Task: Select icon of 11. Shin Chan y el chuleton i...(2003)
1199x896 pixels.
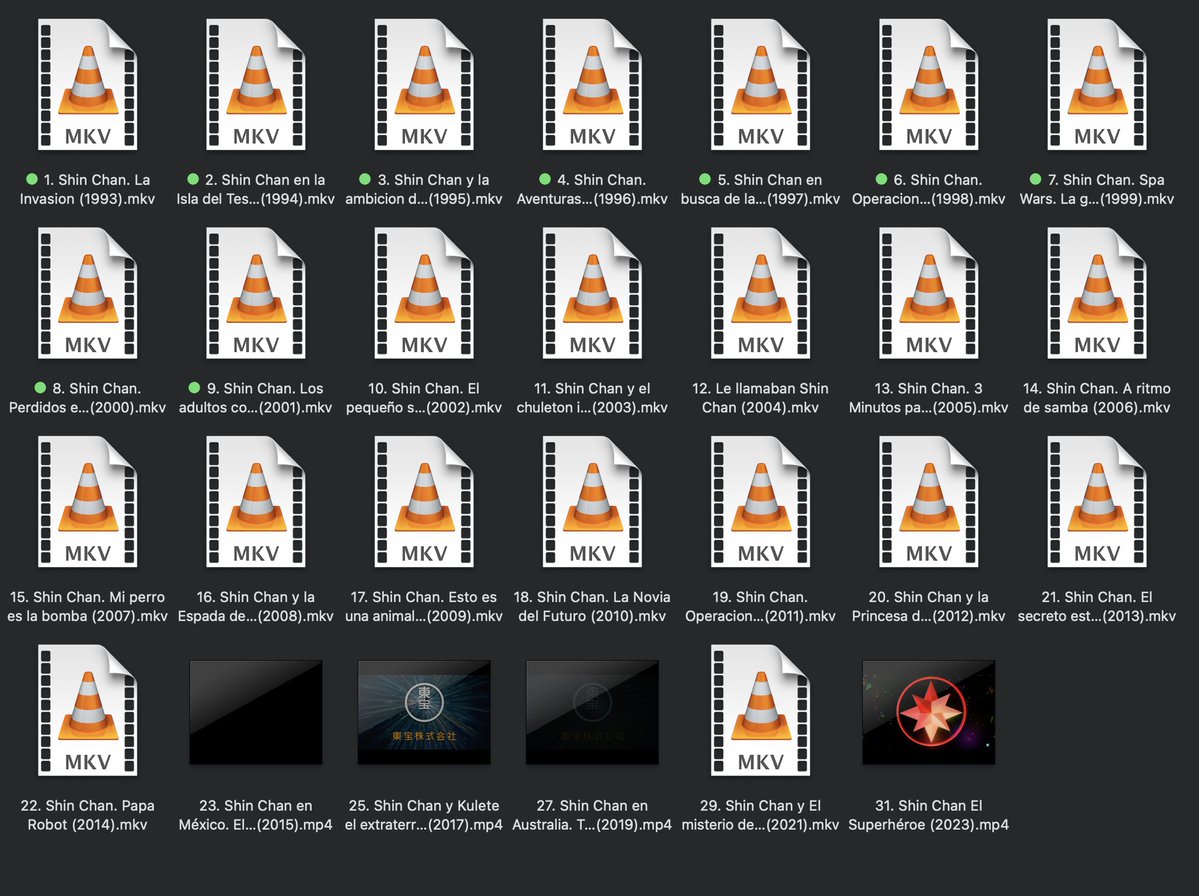Action: [592, 293]
